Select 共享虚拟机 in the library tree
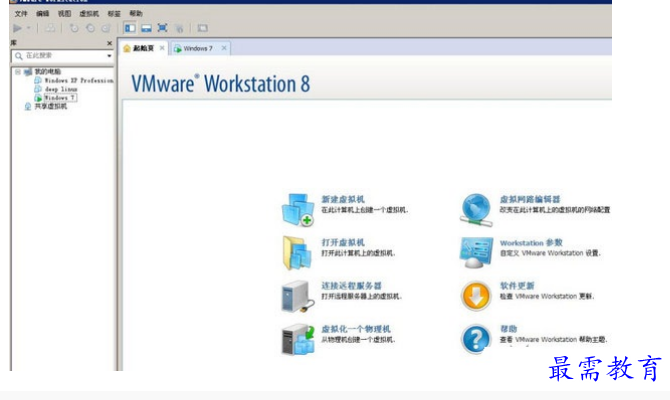Image resolution: width=670 pixels, height=400 pixels. click(50, 106)
